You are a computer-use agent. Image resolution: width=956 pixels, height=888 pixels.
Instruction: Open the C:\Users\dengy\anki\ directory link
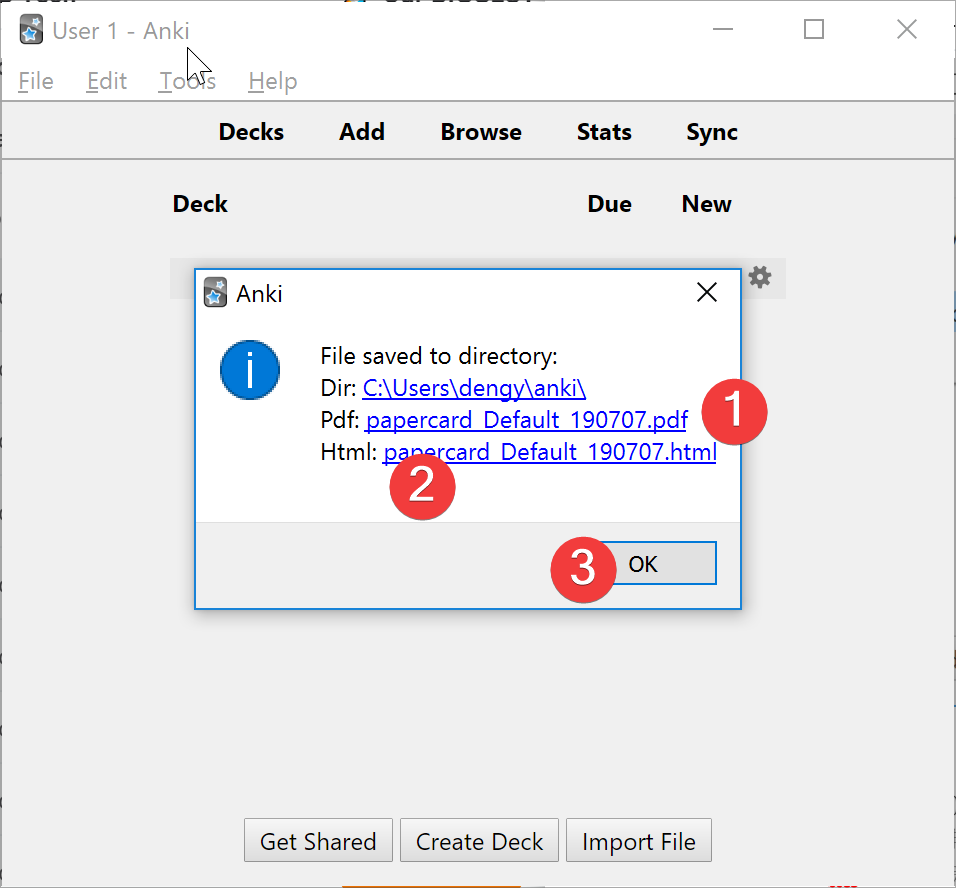click(x=474, y=388)
